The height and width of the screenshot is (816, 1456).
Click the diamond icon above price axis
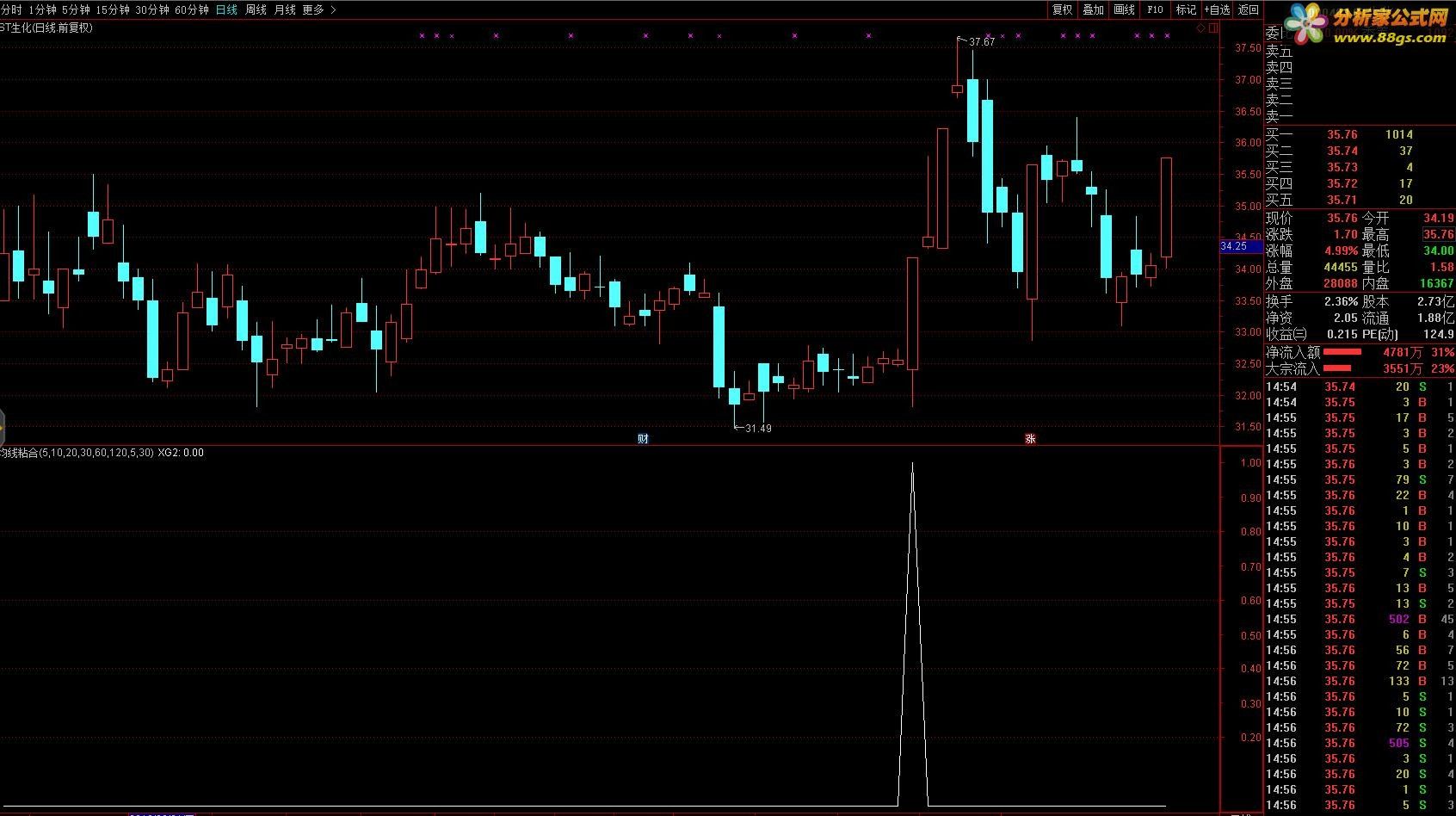[x=1201, y=28]
